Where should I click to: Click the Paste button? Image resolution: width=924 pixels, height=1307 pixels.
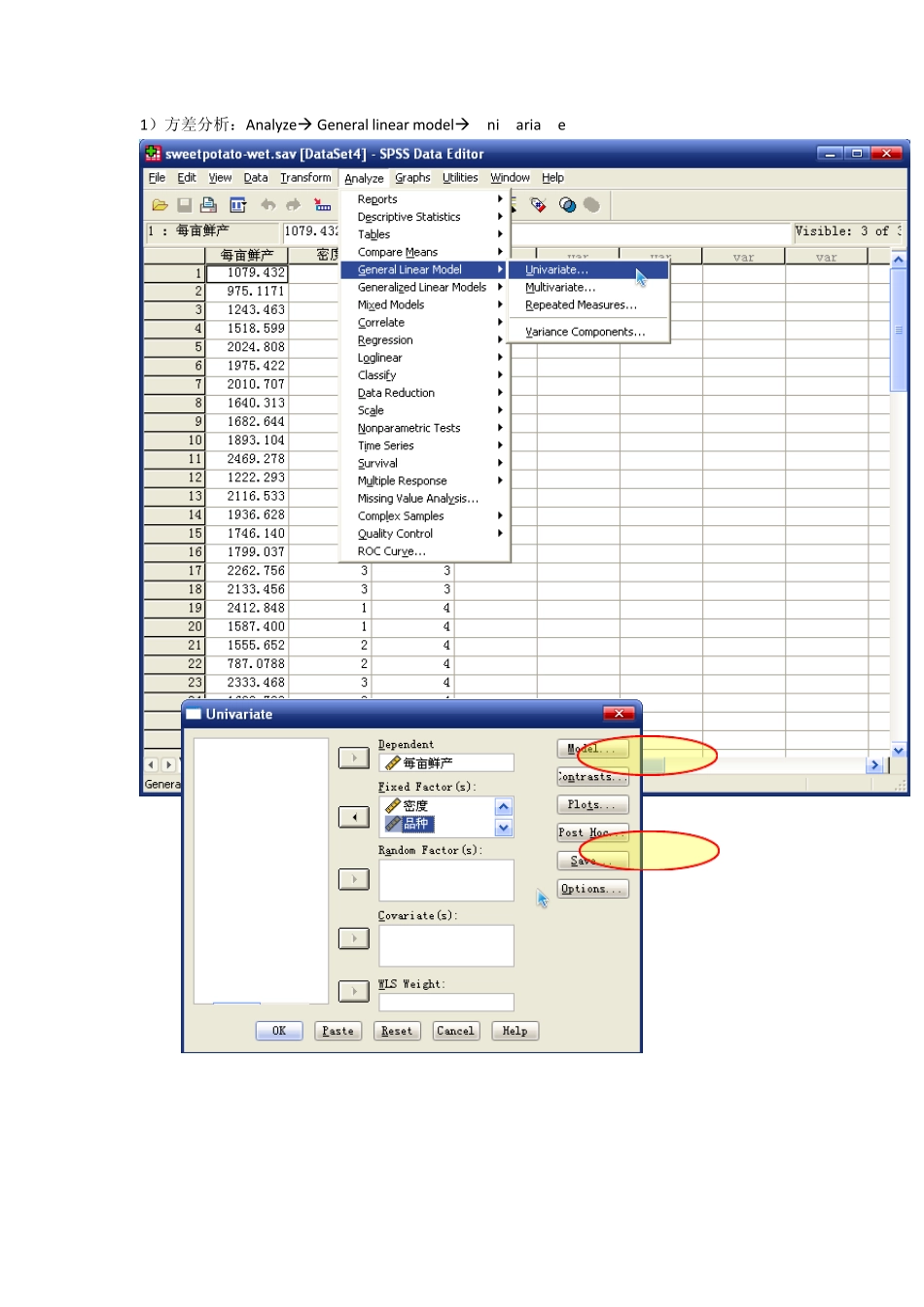click(338, 1031)
